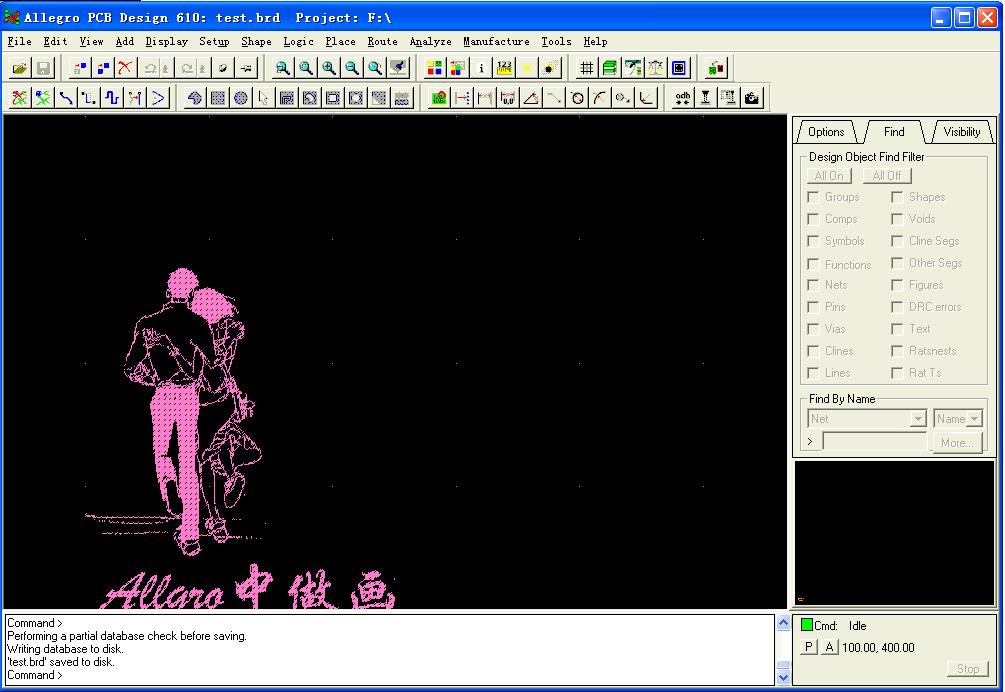Click the 0.0 datum dimension icon
The height and width of the screenshot is (692, 1005).
point(508,98)
